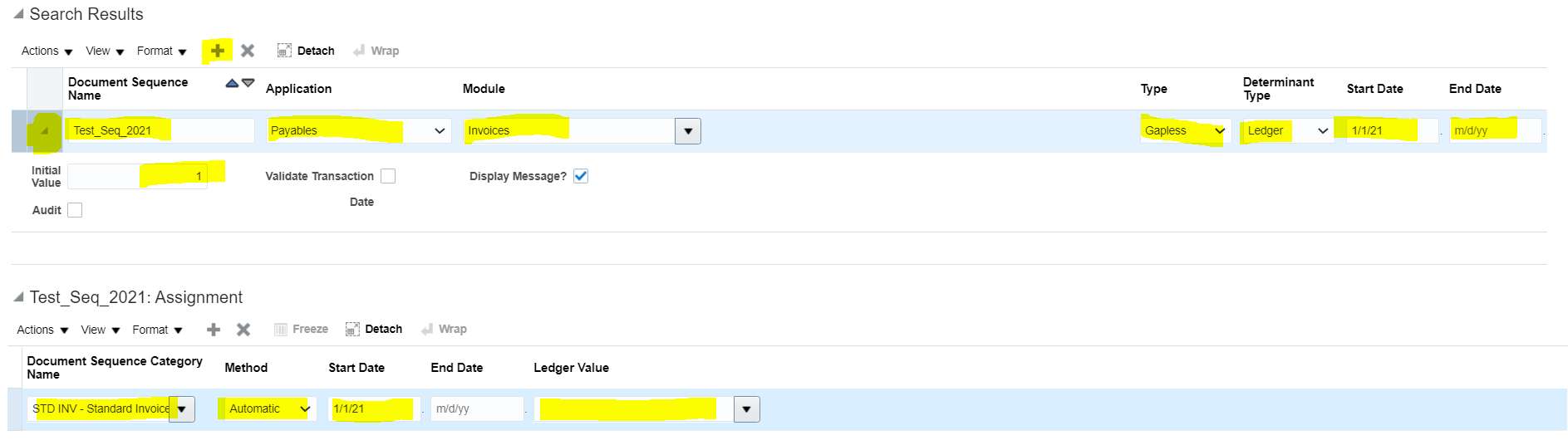Open the Type dropdown showing Gapless
Image resolution: width=1568 pixels, height=445 pixels.
1185,131
